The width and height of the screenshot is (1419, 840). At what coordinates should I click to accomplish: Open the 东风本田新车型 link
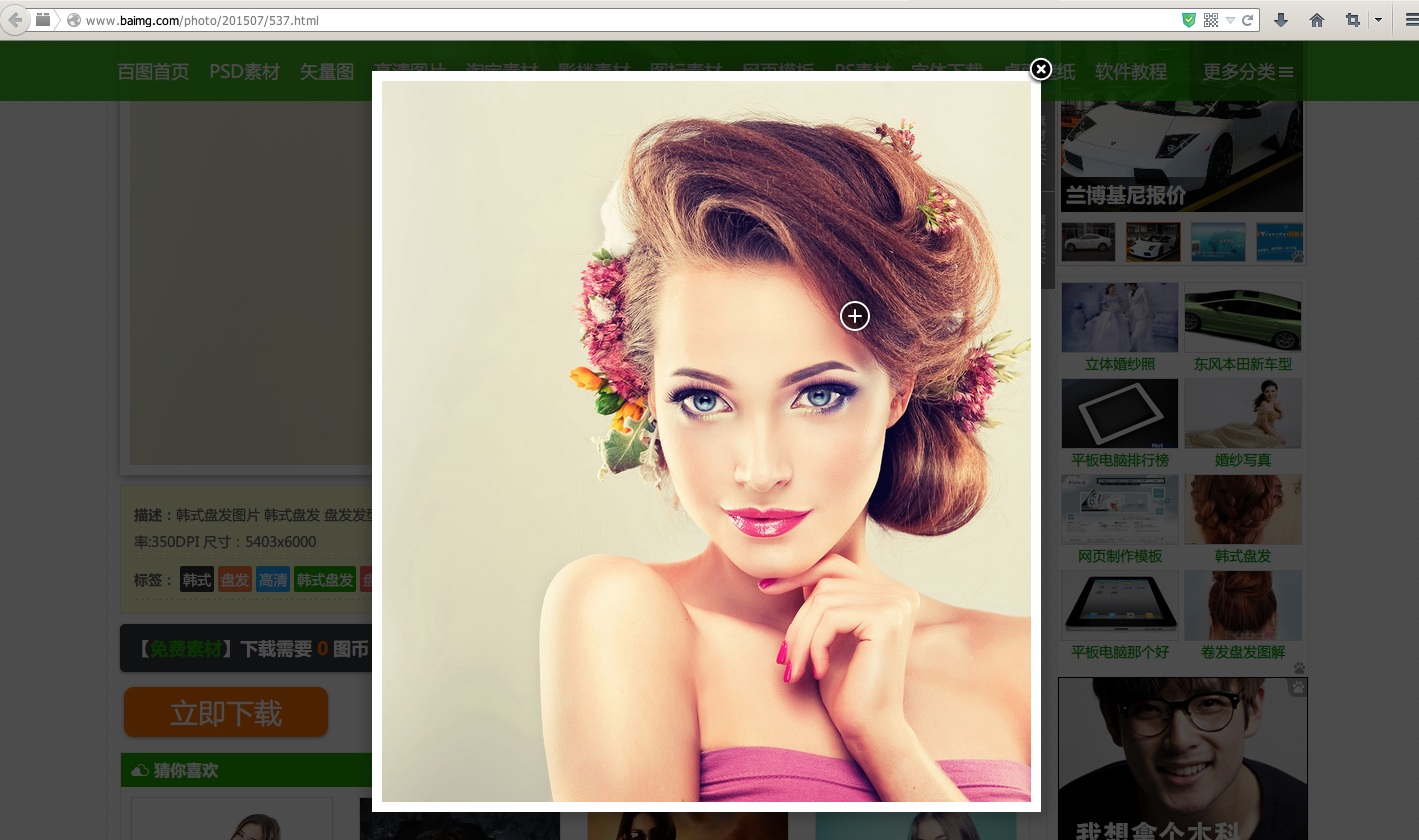point(1243,364)
